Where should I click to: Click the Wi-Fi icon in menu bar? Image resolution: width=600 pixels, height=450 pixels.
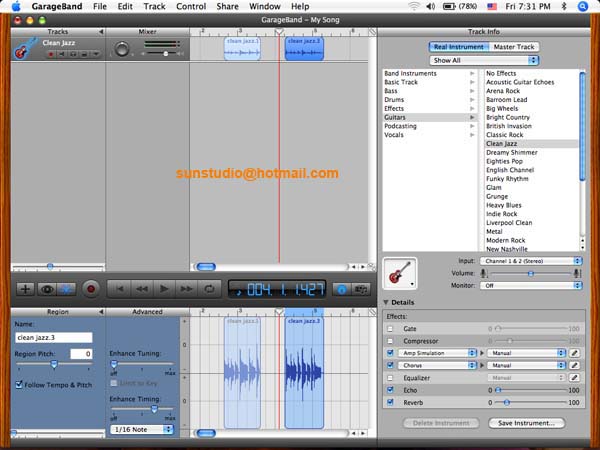(414, 7)
